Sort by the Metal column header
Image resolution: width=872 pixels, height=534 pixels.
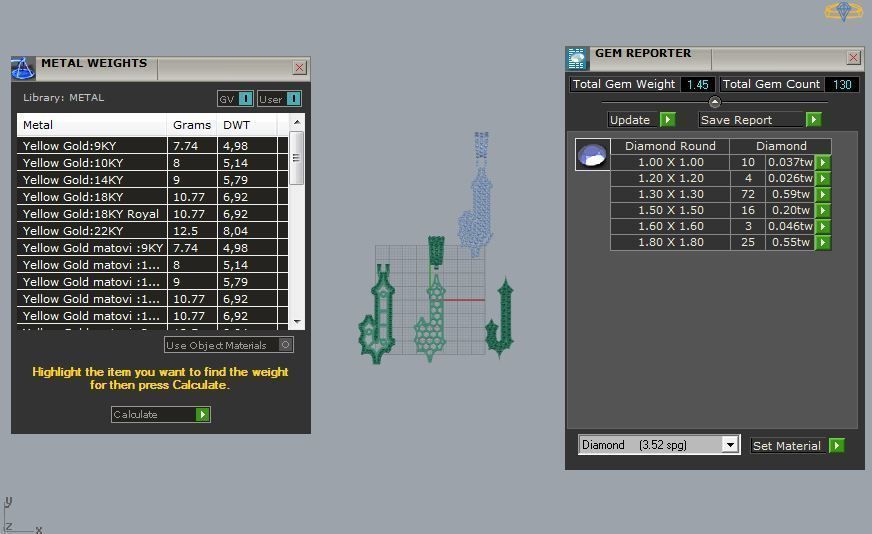tap(92, 125)
